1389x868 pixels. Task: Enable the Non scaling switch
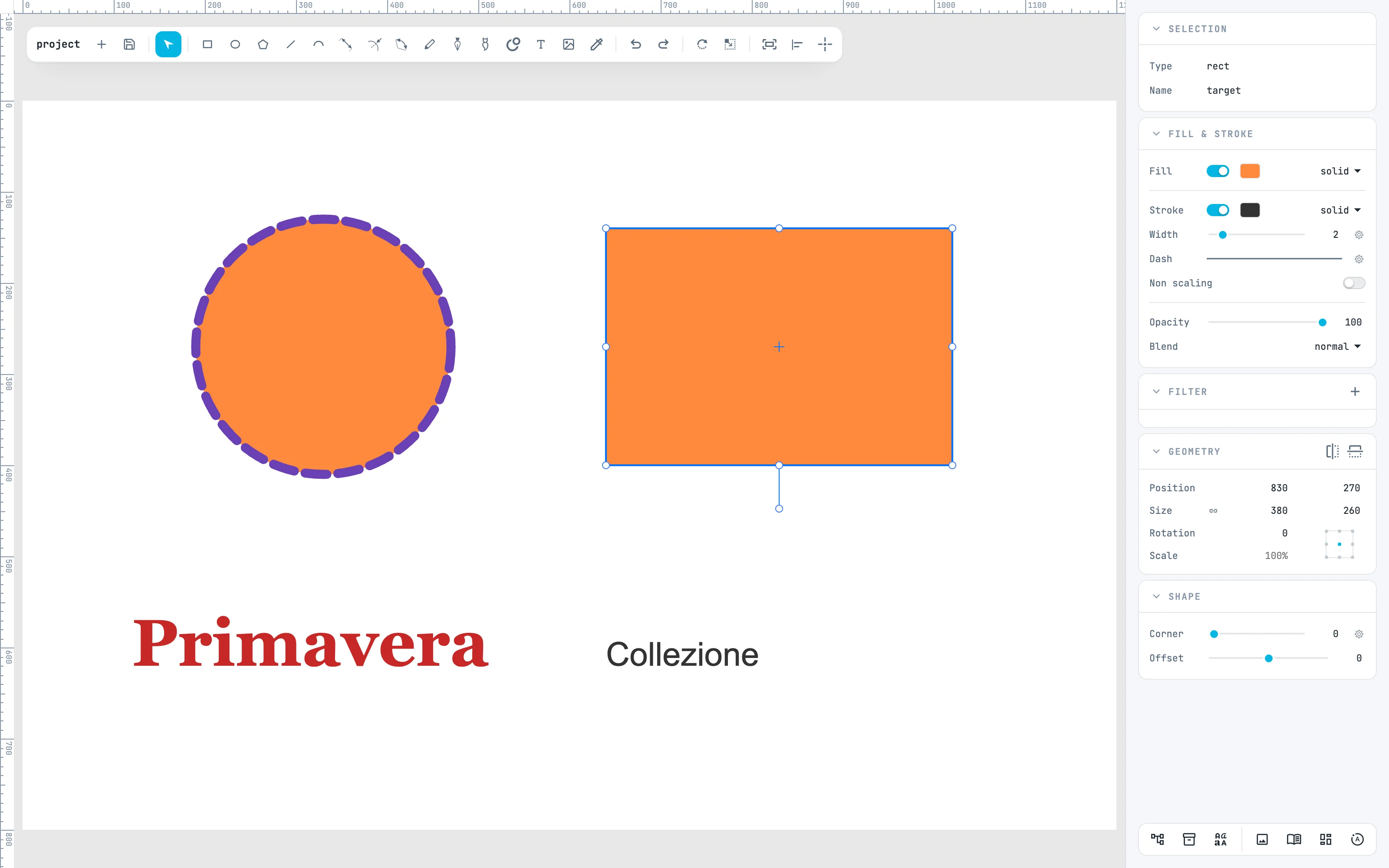point(1353,283)
